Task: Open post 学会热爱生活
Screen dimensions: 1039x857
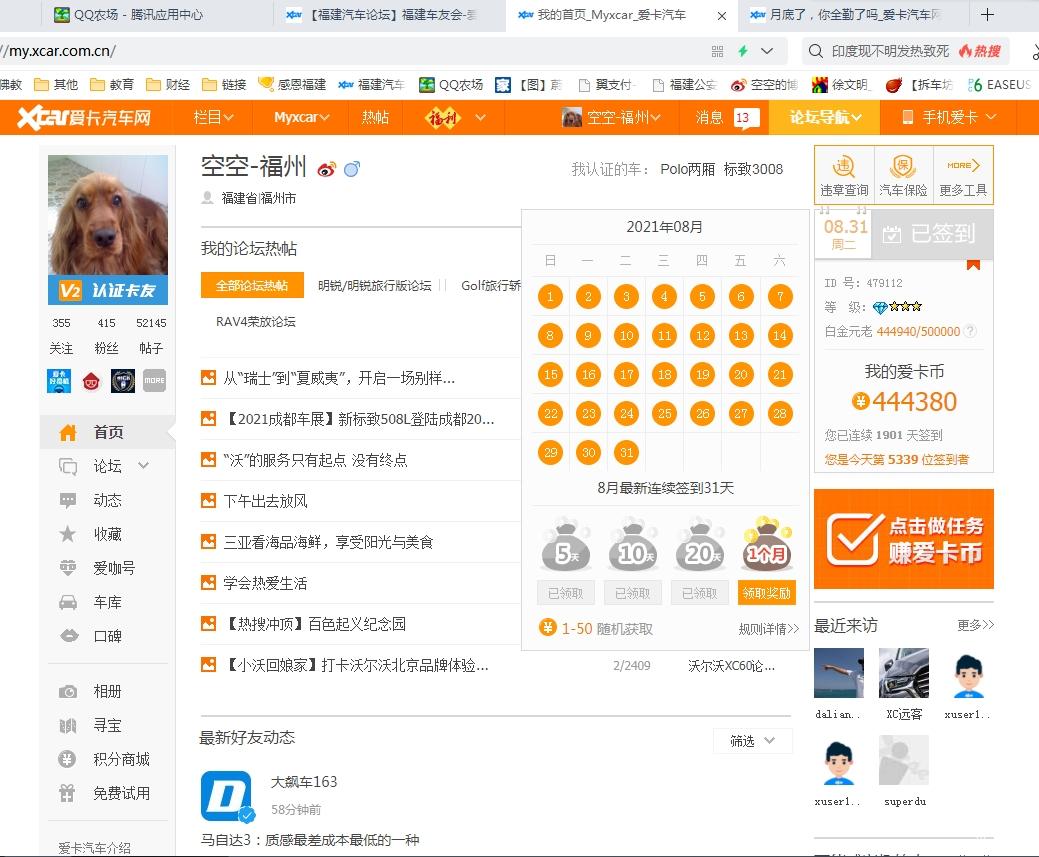Action: click(266, 583)
